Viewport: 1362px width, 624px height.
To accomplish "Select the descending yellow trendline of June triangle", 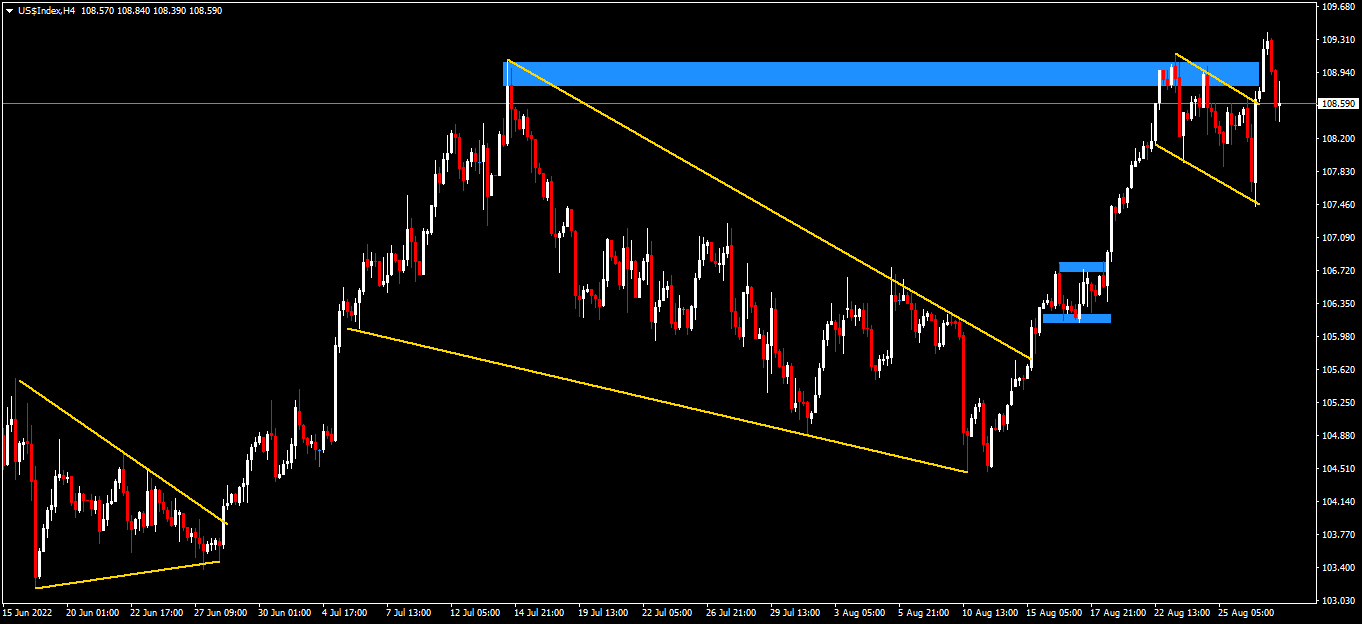I will coord(120,451).
